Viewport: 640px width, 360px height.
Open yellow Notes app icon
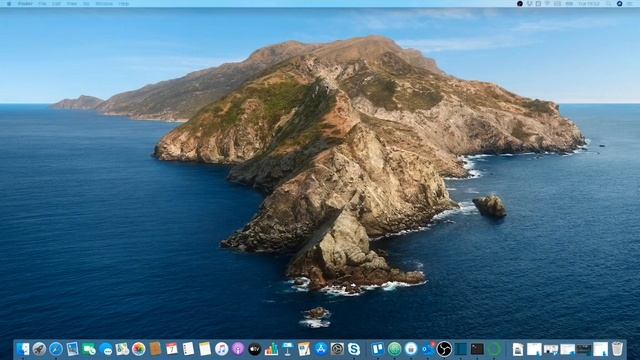[205, 349]
